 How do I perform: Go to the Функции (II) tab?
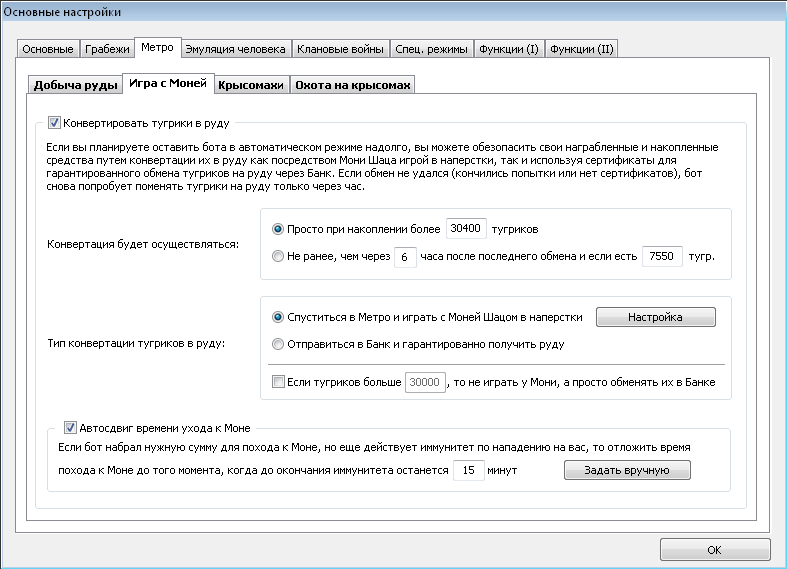[582, 49]
